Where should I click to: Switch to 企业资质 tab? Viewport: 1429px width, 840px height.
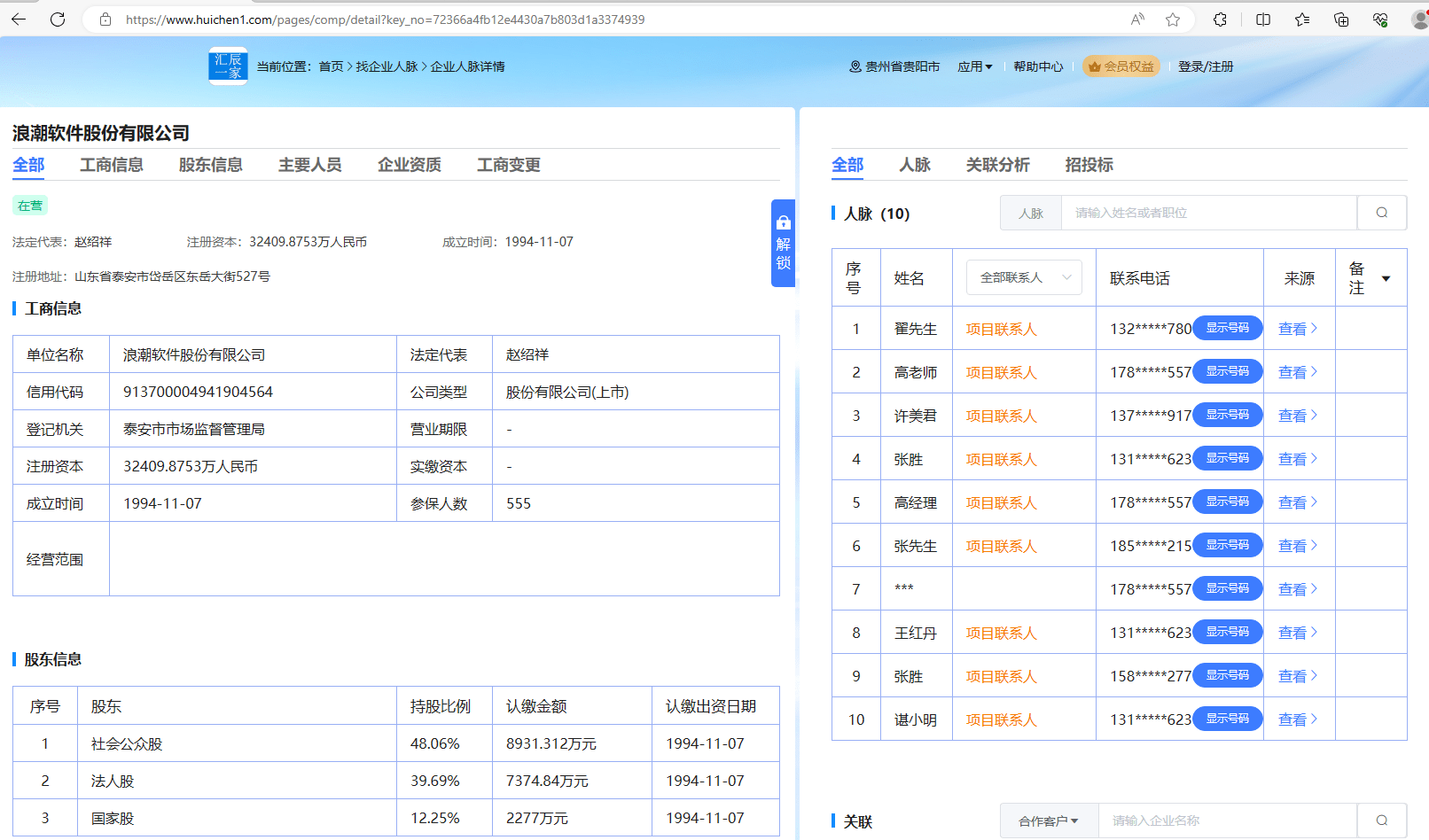[x=410, y=165]
